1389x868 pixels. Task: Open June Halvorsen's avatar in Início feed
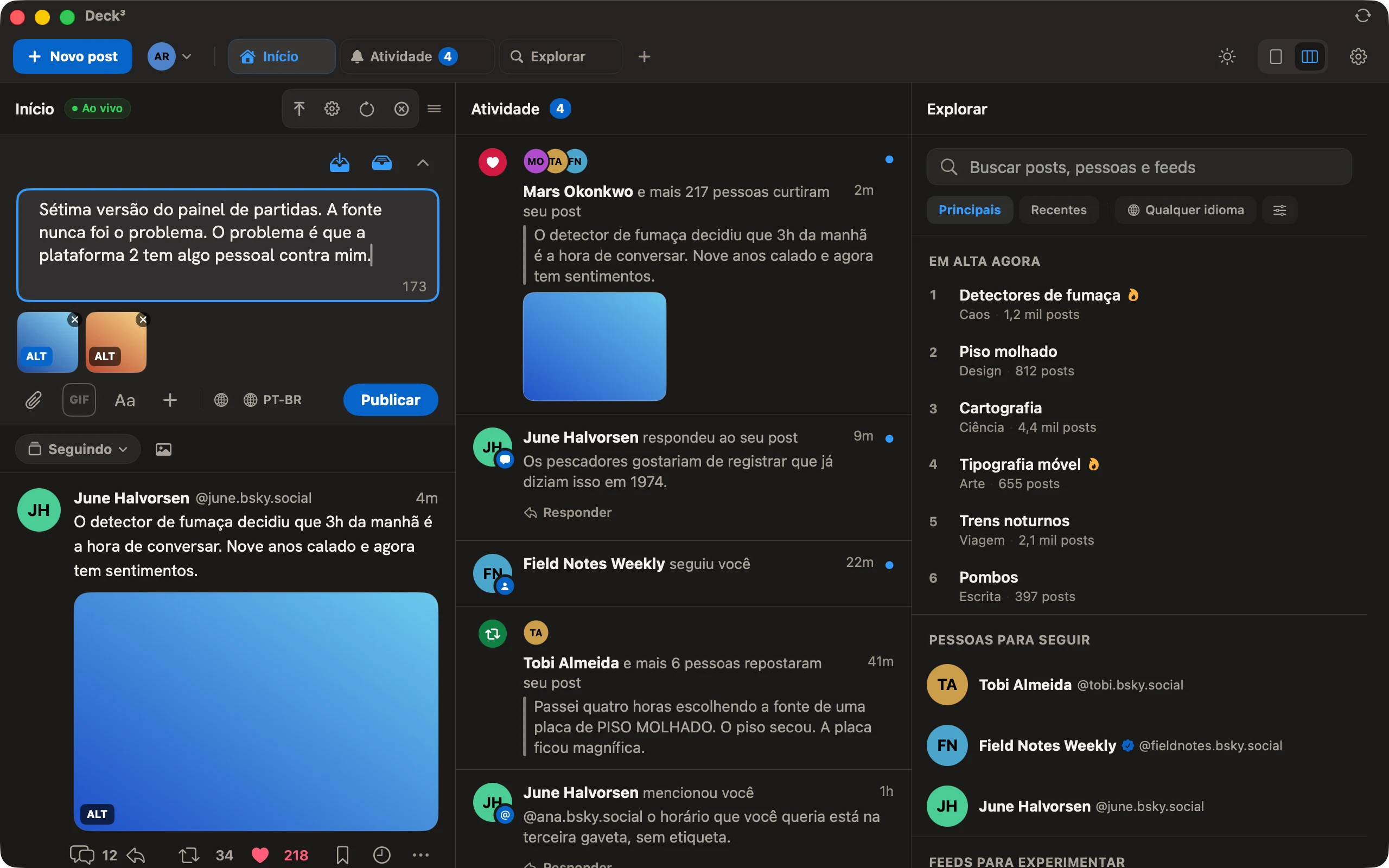click(x=39, y=510)
